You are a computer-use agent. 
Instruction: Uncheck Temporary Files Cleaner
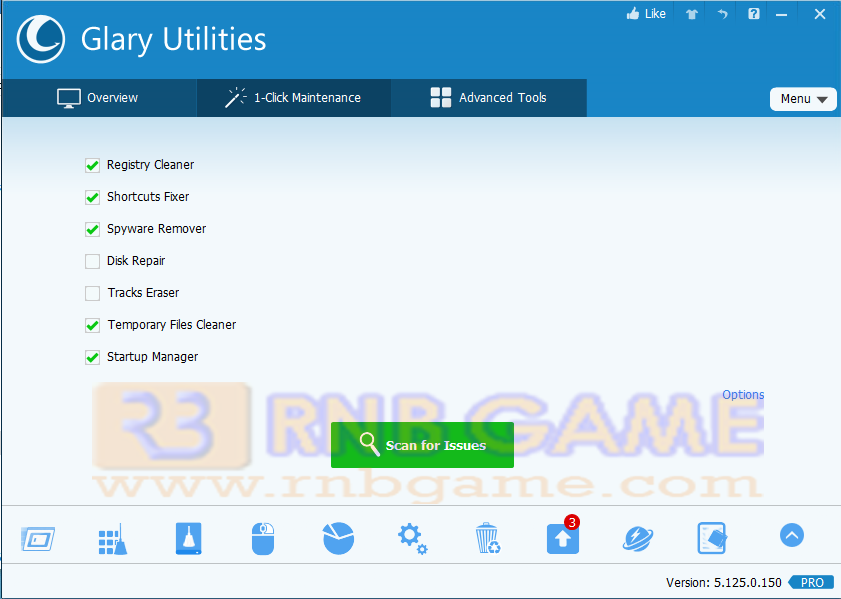(x=92, y=326)
